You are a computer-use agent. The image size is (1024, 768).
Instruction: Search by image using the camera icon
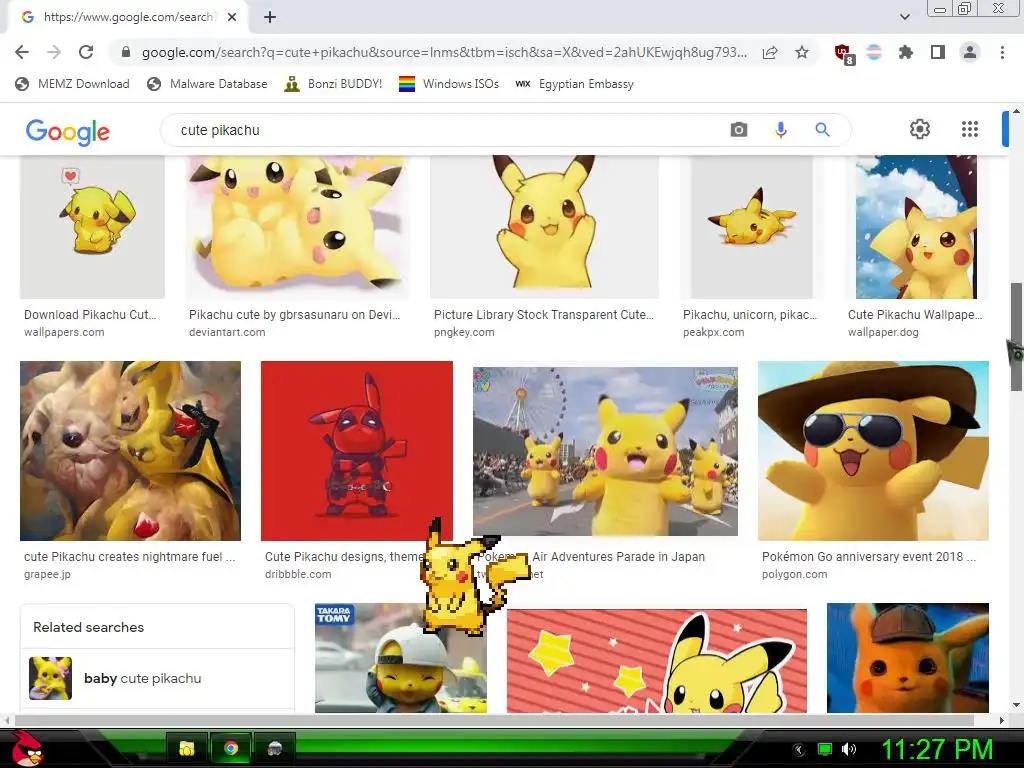tap(739, 130)
